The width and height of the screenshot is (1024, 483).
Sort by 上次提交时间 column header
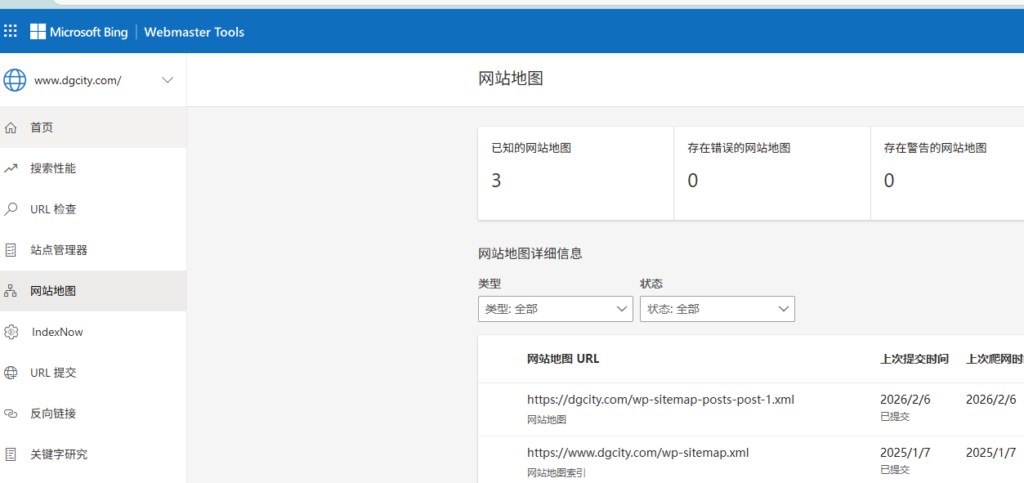tap(914, 359)
